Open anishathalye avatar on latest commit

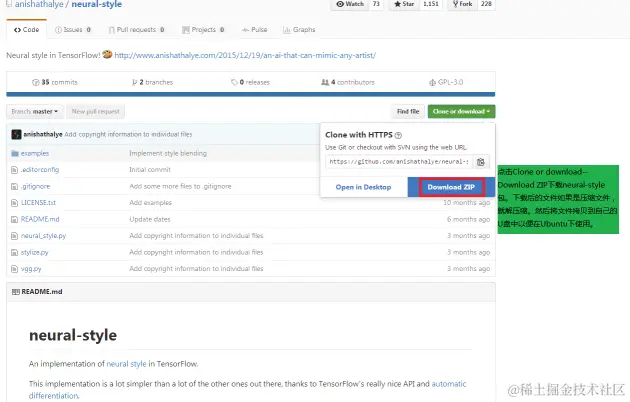[16, 135]
